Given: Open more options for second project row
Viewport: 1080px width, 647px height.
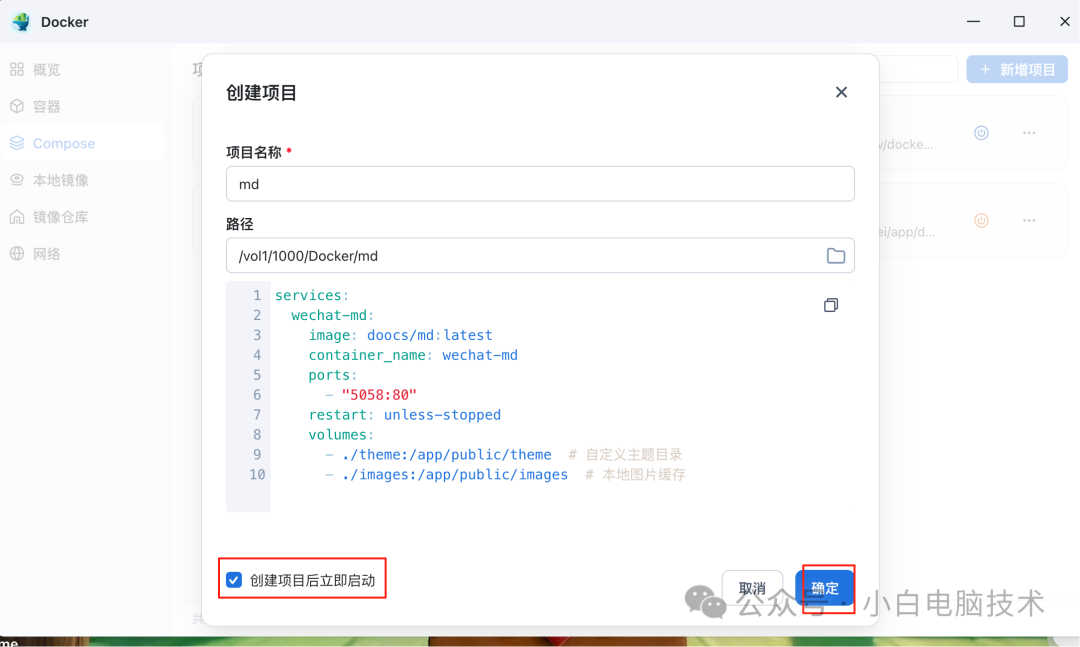Looking at the screenshot, I should 1029,220.
